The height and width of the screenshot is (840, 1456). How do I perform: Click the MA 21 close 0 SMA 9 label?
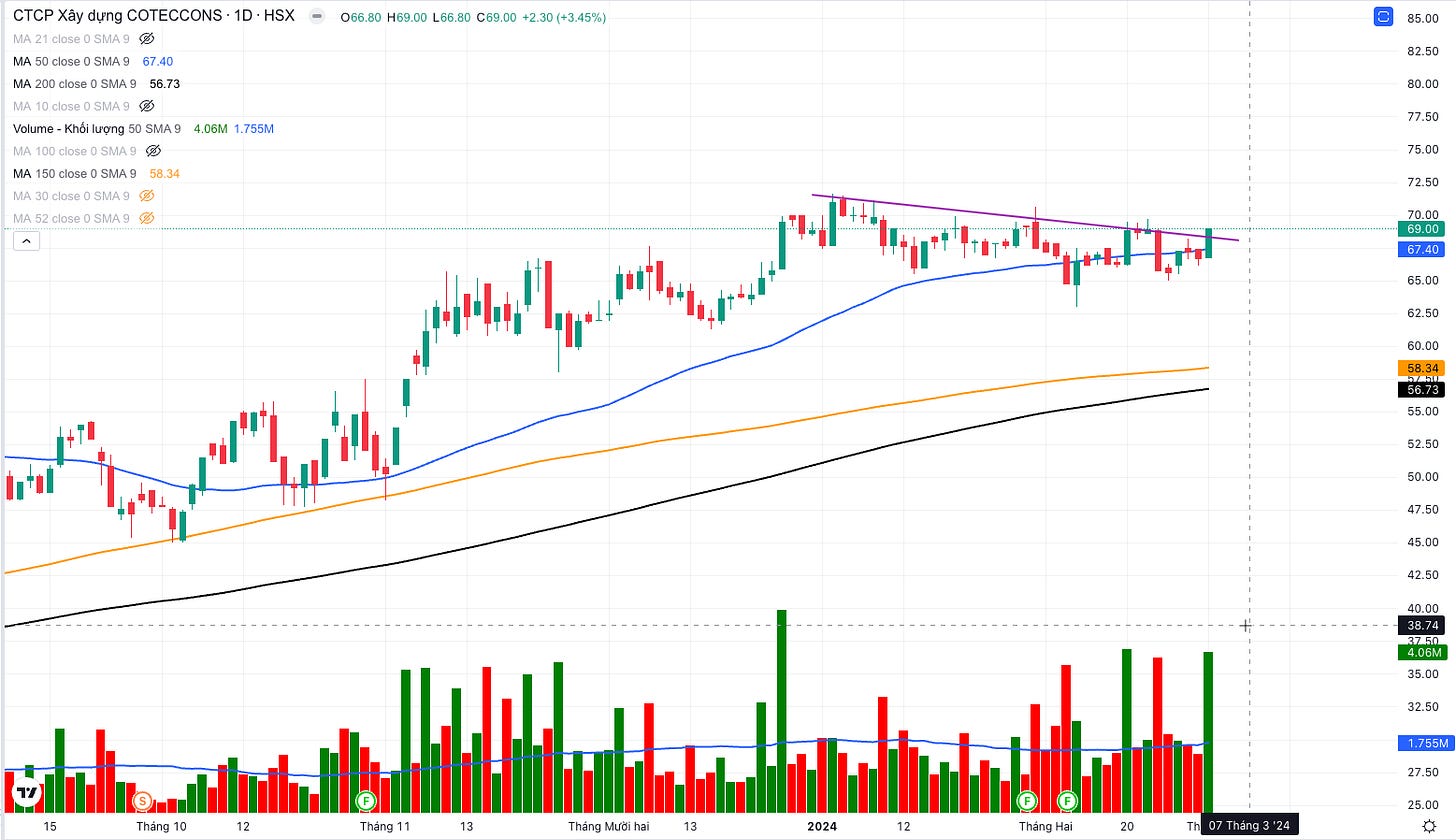tap(71, 39)
